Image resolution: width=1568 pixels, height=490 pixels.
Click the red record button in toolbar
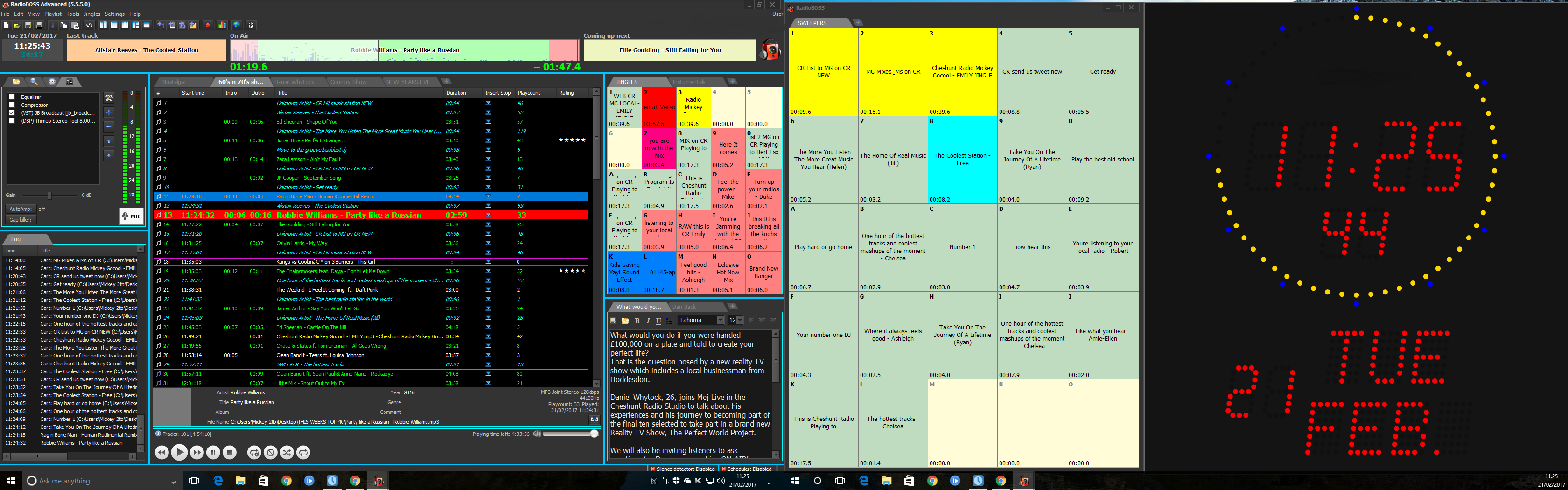(208, 25)
